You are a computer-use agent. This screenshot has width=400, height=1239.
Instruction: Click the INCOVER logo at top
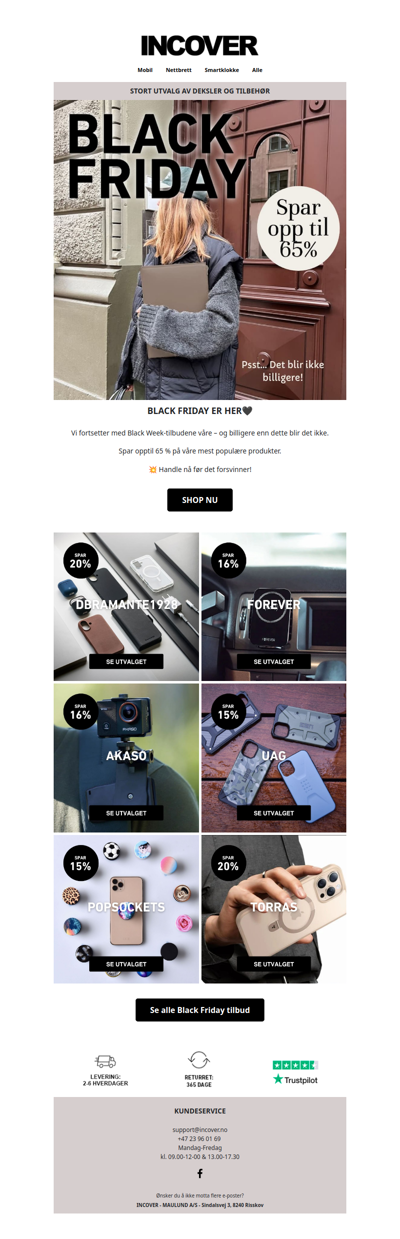point(200,45)
